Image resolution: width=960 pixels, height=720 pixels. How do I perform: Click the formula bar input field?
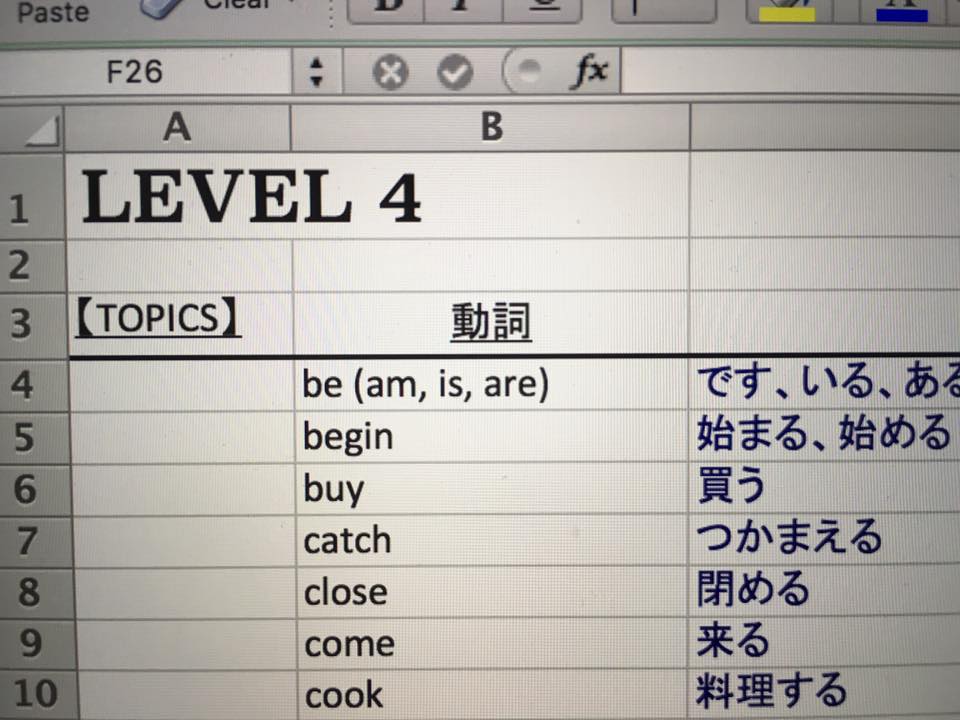click(790, 71)
